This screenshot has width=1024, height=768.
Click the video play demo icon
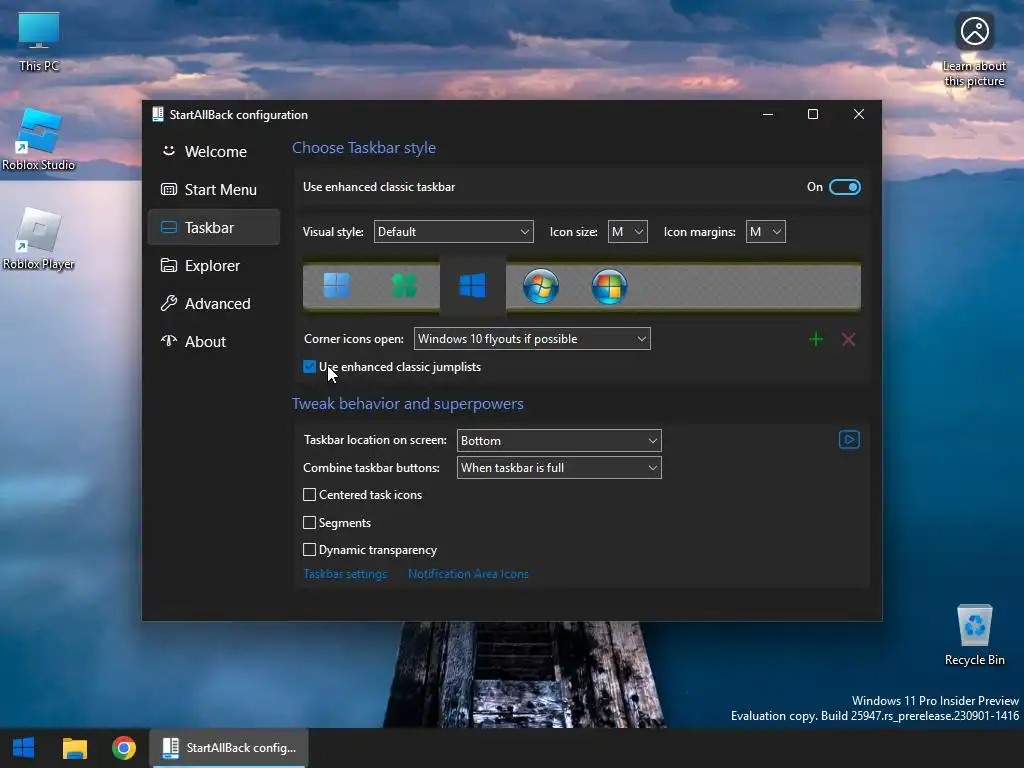849,440
